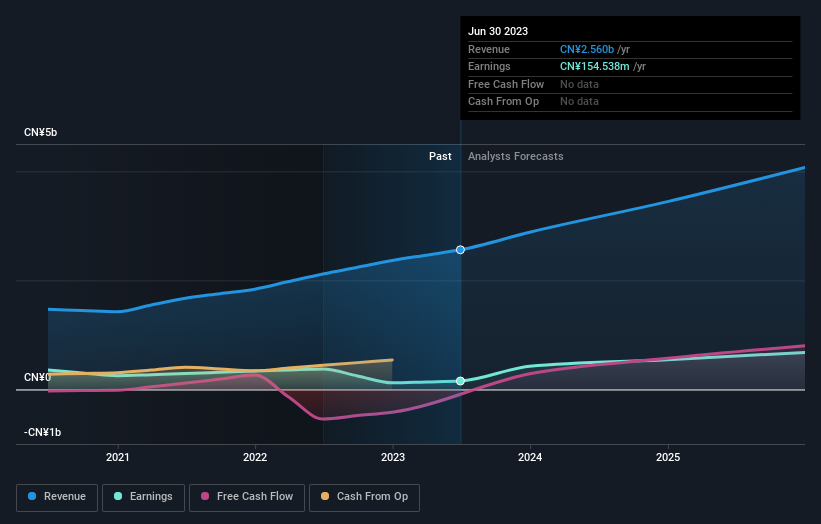Click the 2025 x-axis label
The height and width of the screenshot is (524, 821).
[x=668, y=457]
